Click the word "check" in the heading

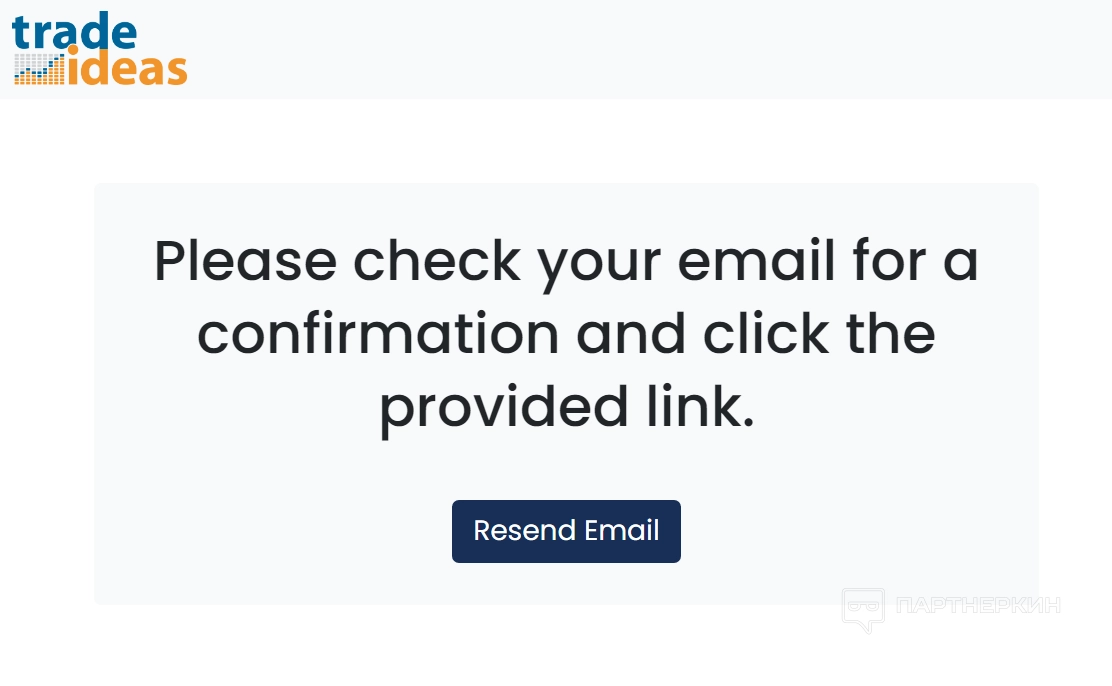click(437, 261)
